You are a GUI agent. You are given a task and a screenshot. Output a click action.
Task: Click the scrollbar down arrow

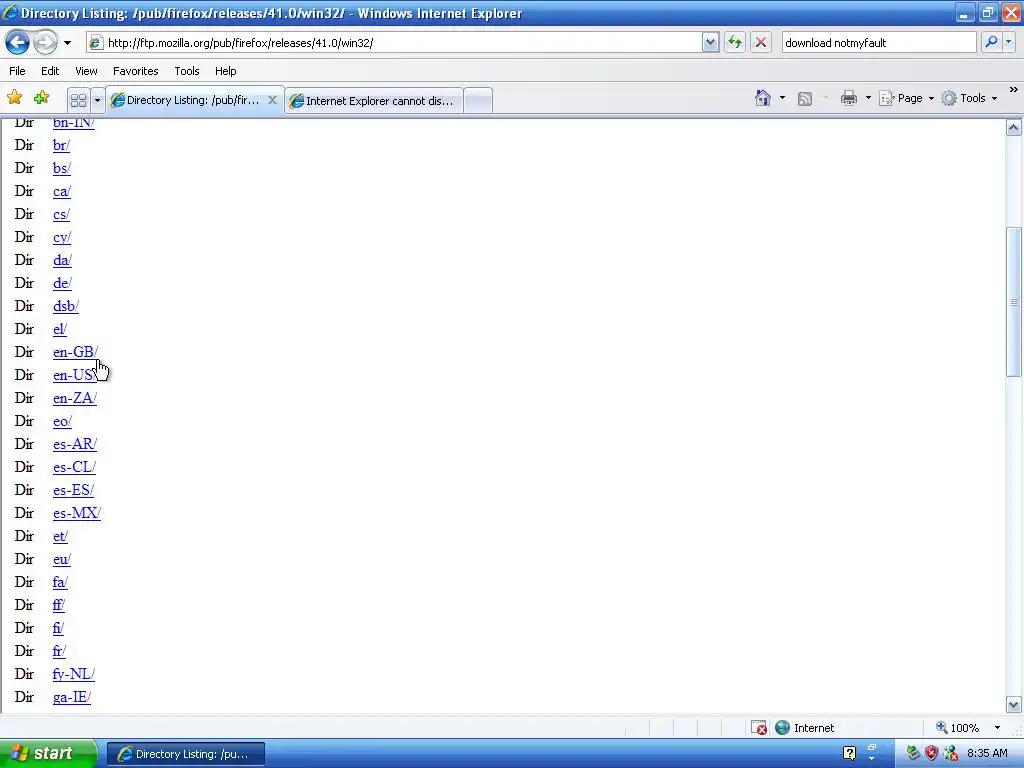pos(1014,705)
